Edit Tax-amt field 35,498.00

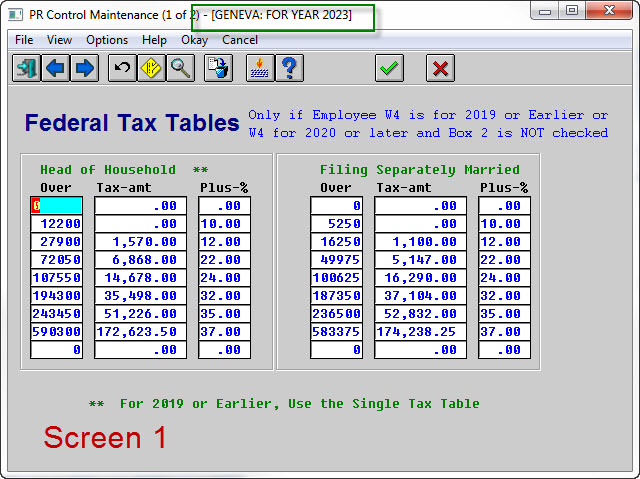tap(140, 295)
